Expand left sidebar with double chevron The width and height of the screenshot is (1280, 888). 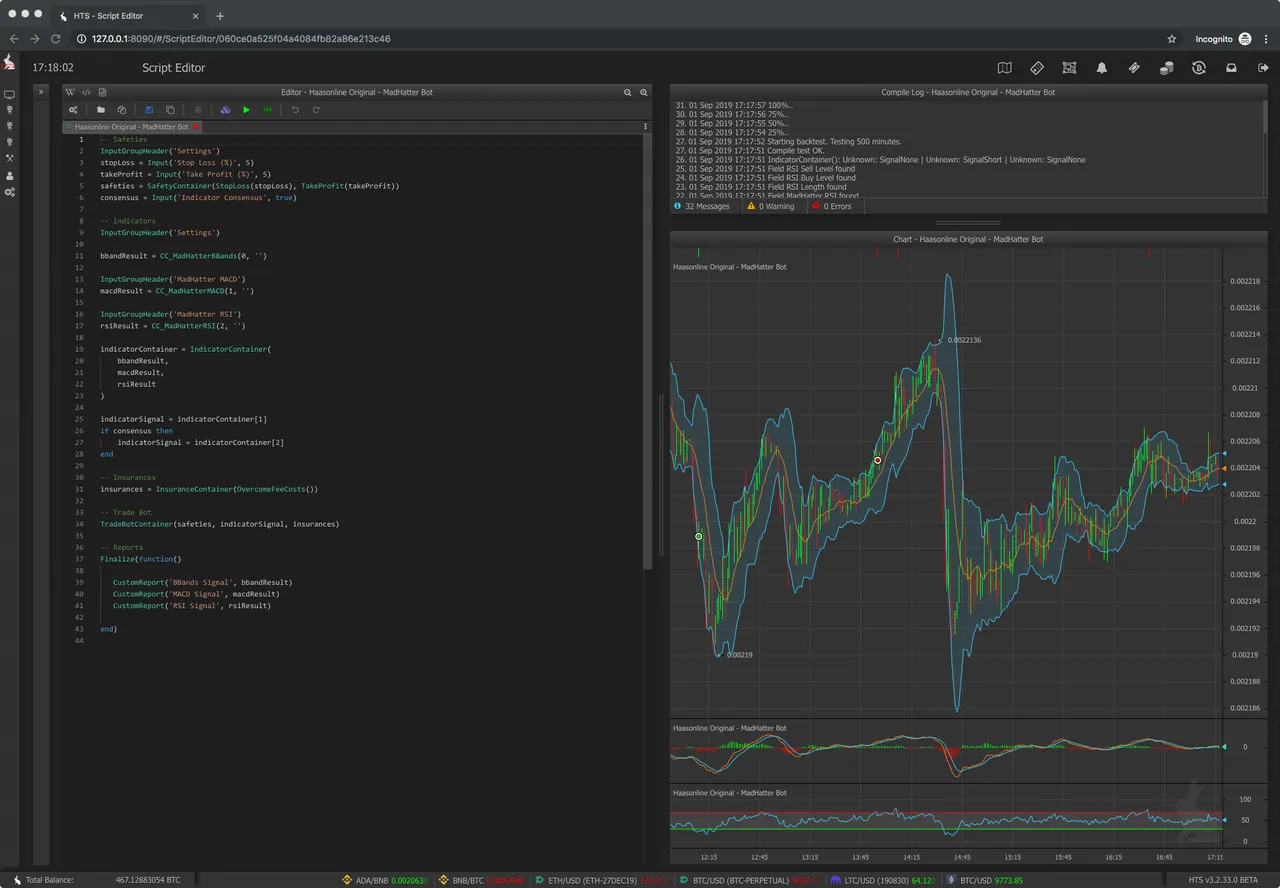(x=41, y=91)
